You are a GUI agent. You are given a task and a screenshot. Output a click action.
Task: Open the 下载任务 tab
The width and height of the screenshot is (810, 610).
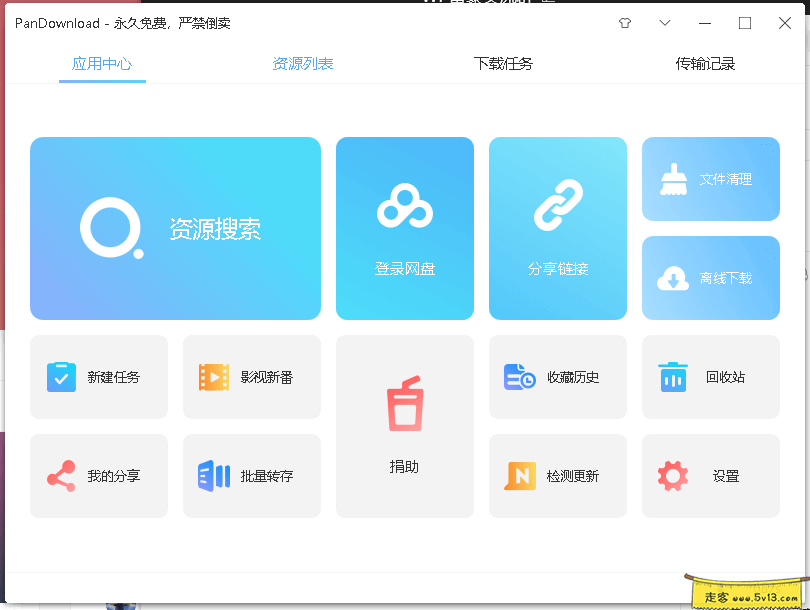503,61
